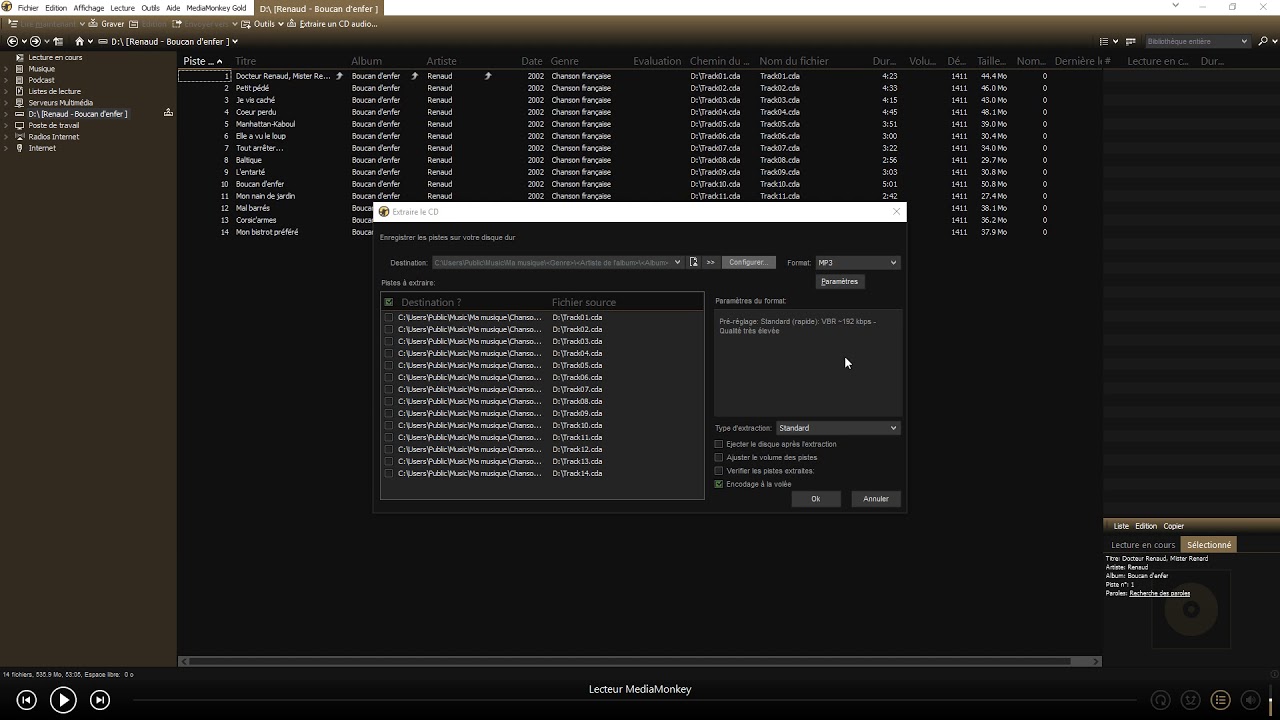
Task: Enable Ejecter le disque après l'extraction
Action: (x=718, y=444)
